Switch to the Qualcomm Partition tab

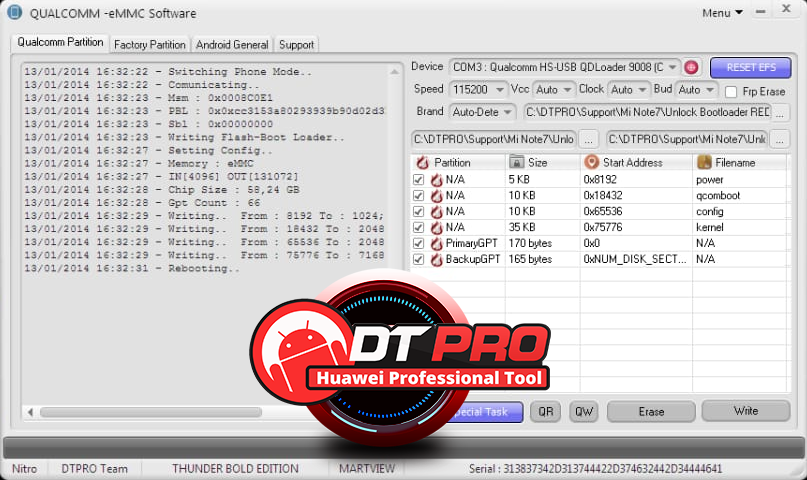(x=60, y=42)
